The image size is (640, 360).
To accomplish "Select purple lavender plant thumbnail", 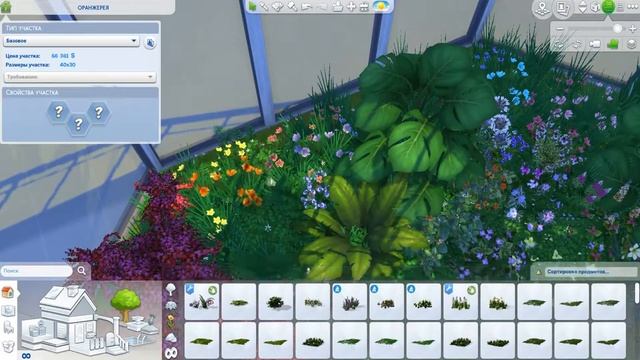I will tap(349, 302).
